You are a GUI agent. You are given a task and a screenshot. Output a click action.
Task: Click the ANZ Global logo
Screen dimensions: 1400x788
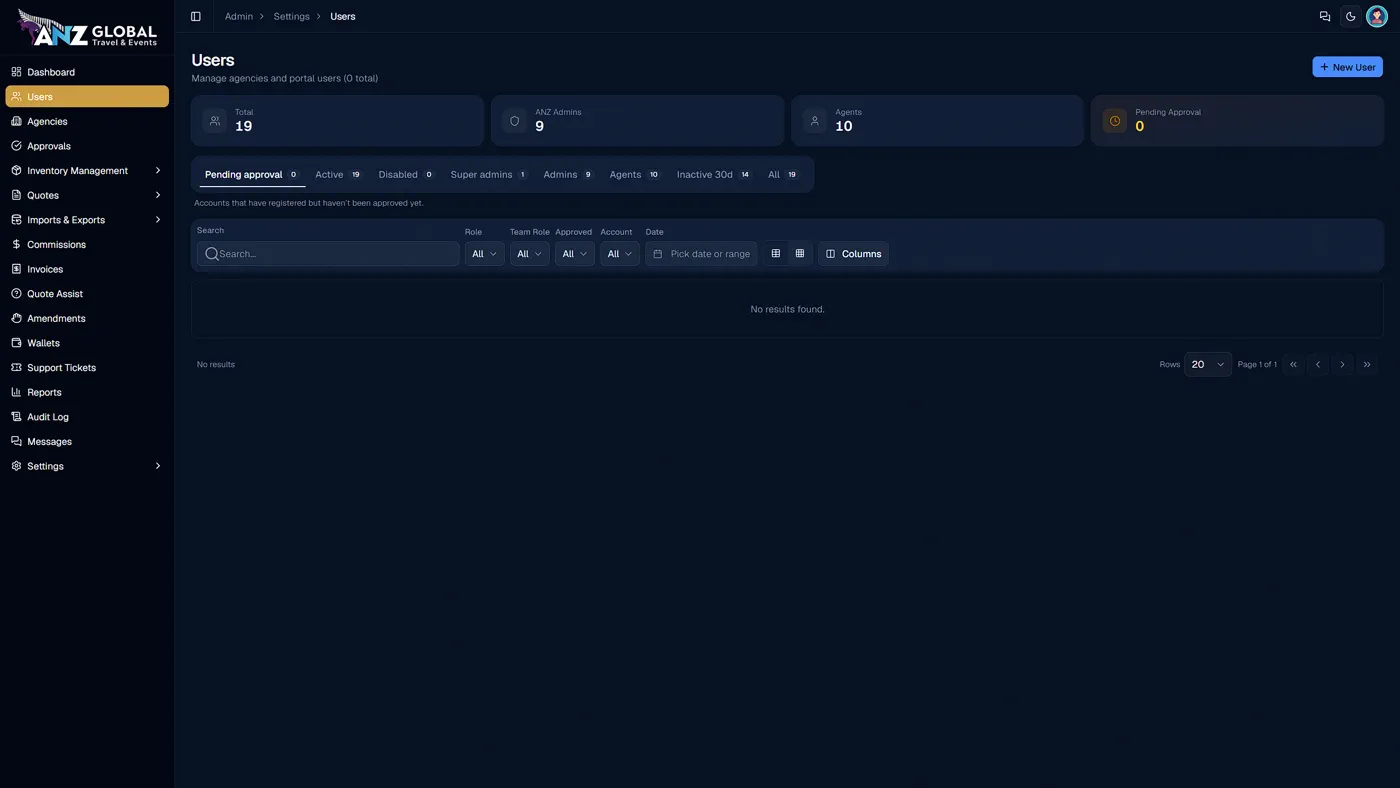tap(87, 29)
